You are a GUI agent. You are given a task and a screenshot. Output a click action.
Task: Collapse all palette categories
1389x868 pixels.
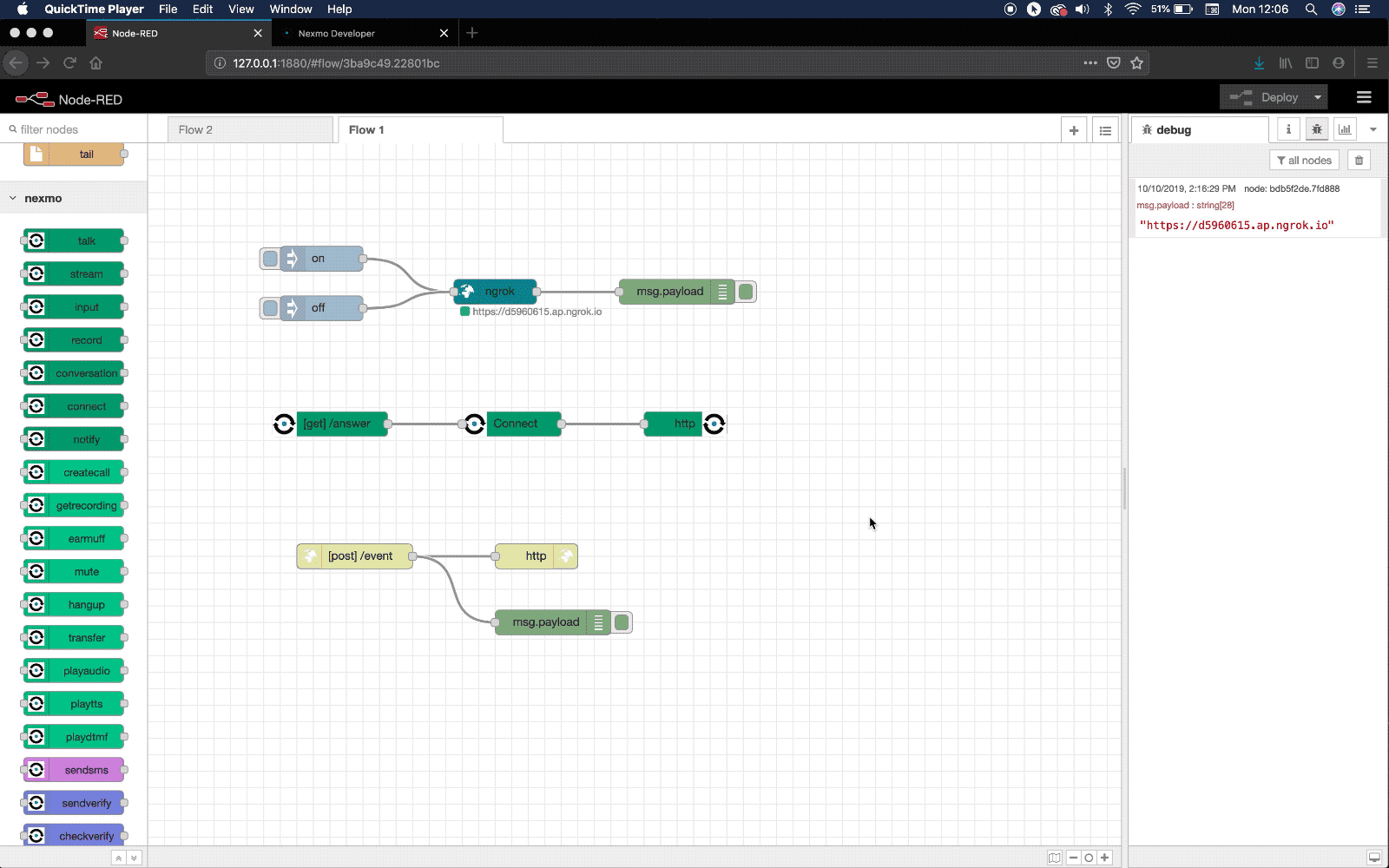118,858
